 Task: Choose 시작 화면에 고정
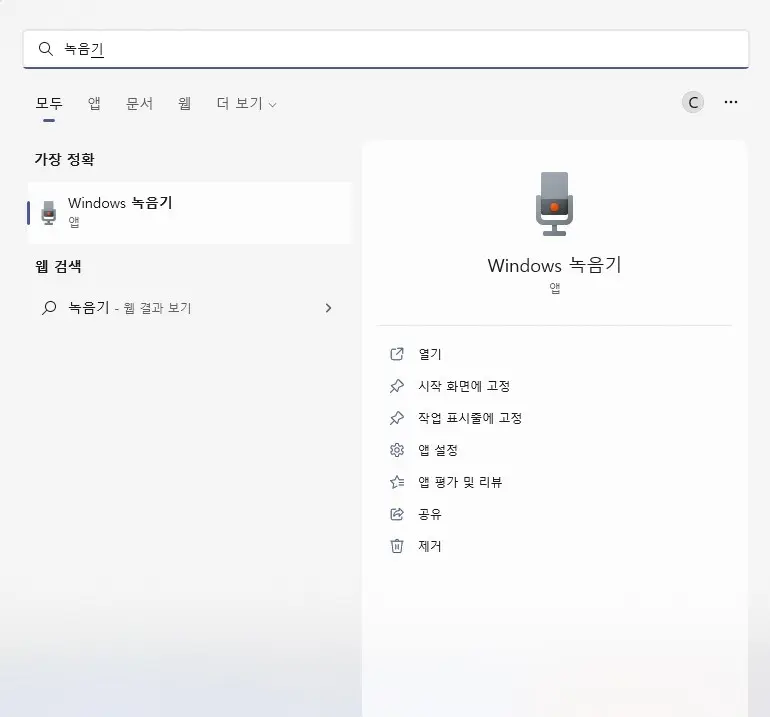point(464,386)
